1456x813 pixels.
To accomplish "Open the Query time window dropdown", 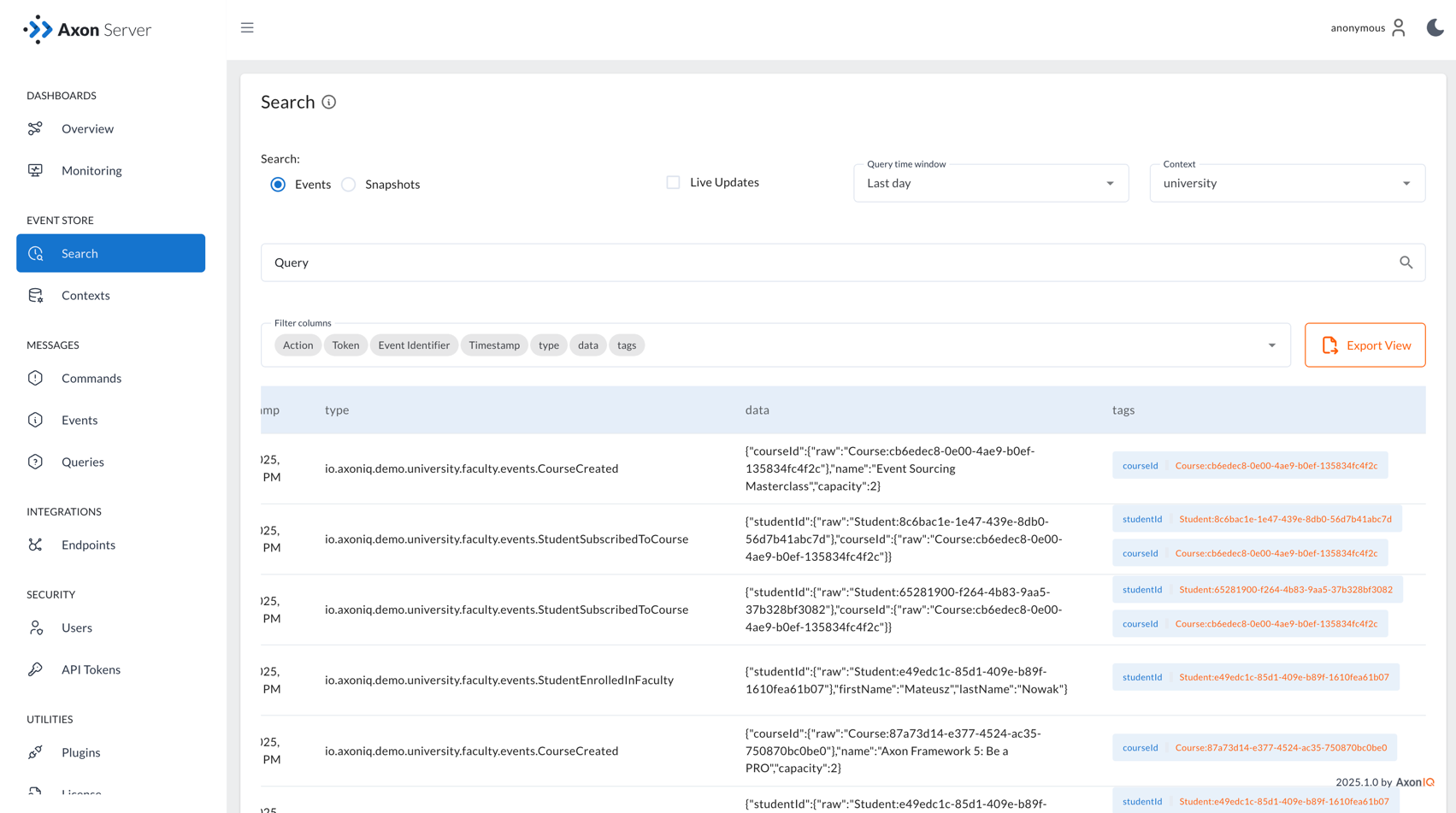I will click(x=1109, y=183).
